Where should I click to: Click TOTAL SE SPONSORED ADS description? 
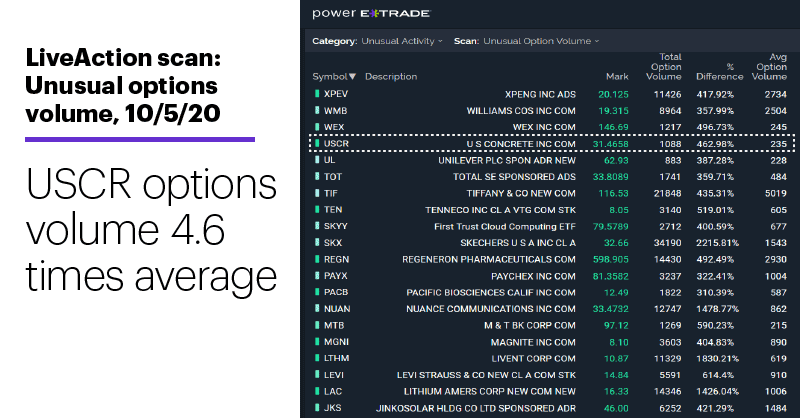514,177
